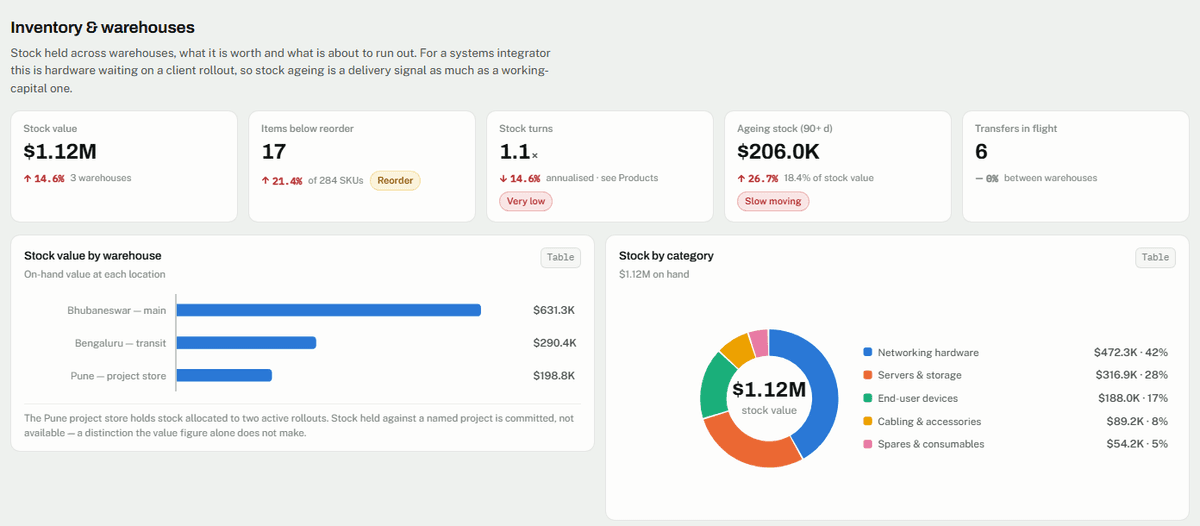Click the $198.8K value for Pune
The width and height of the screenshot is (1200, 526).
coord(554,376)
